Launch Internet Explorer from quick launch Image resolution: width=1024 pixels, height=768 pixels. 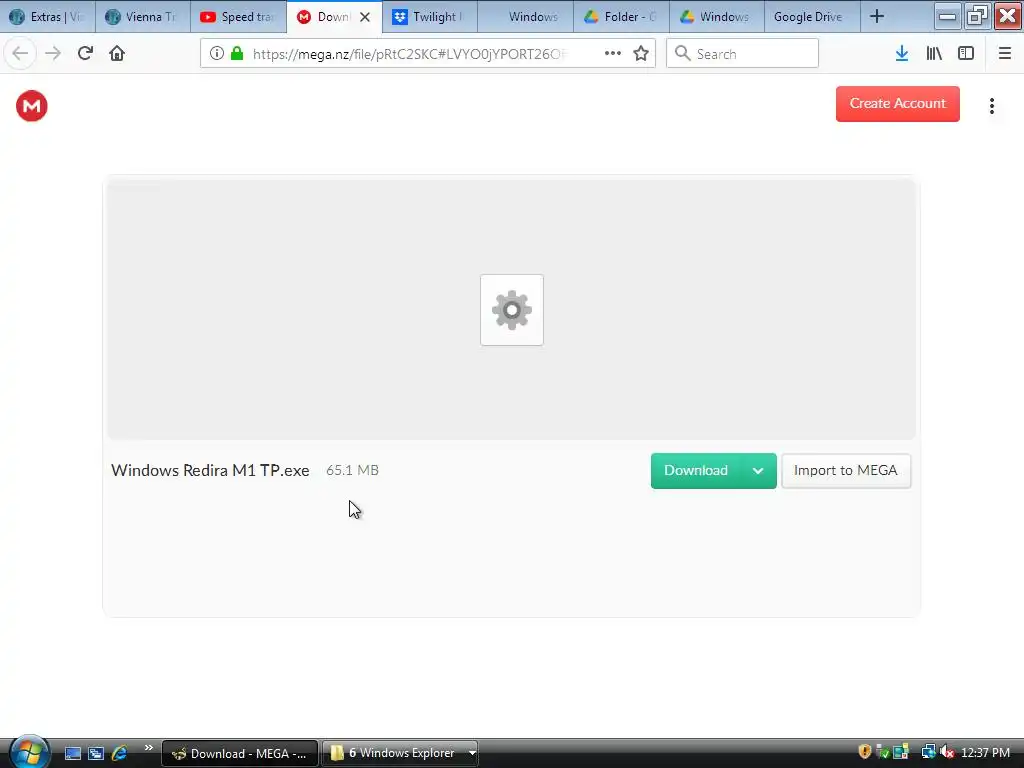(120, 754)
